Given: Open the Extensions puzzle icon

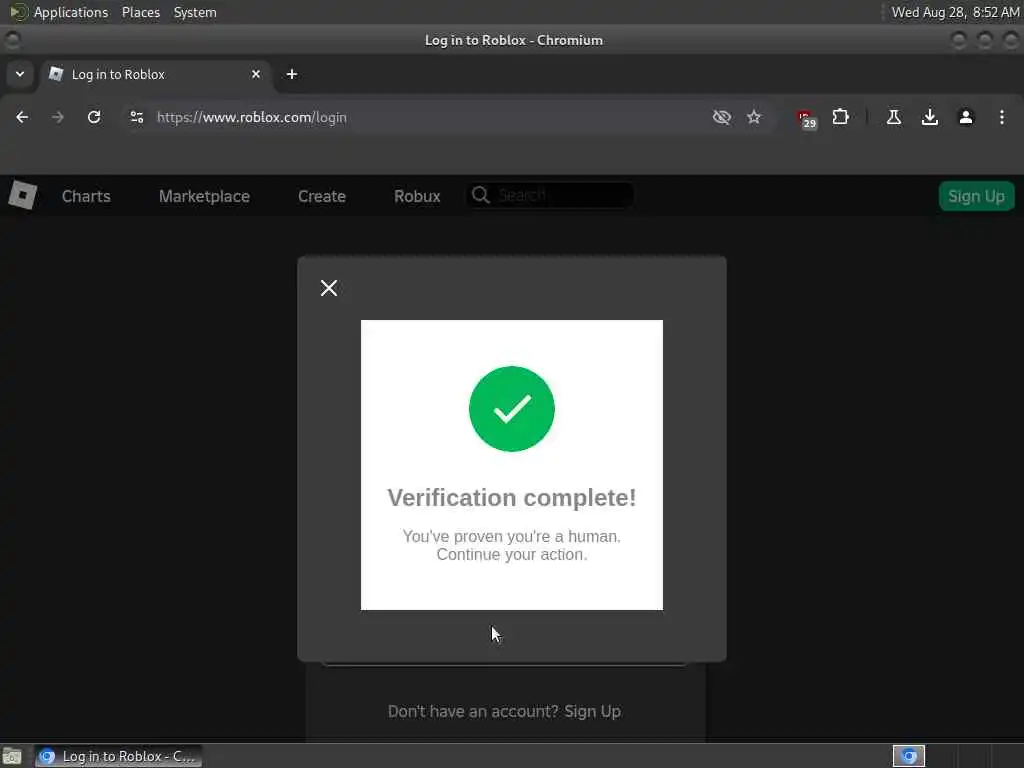Looking at the screenshot, I should [840, 118].
